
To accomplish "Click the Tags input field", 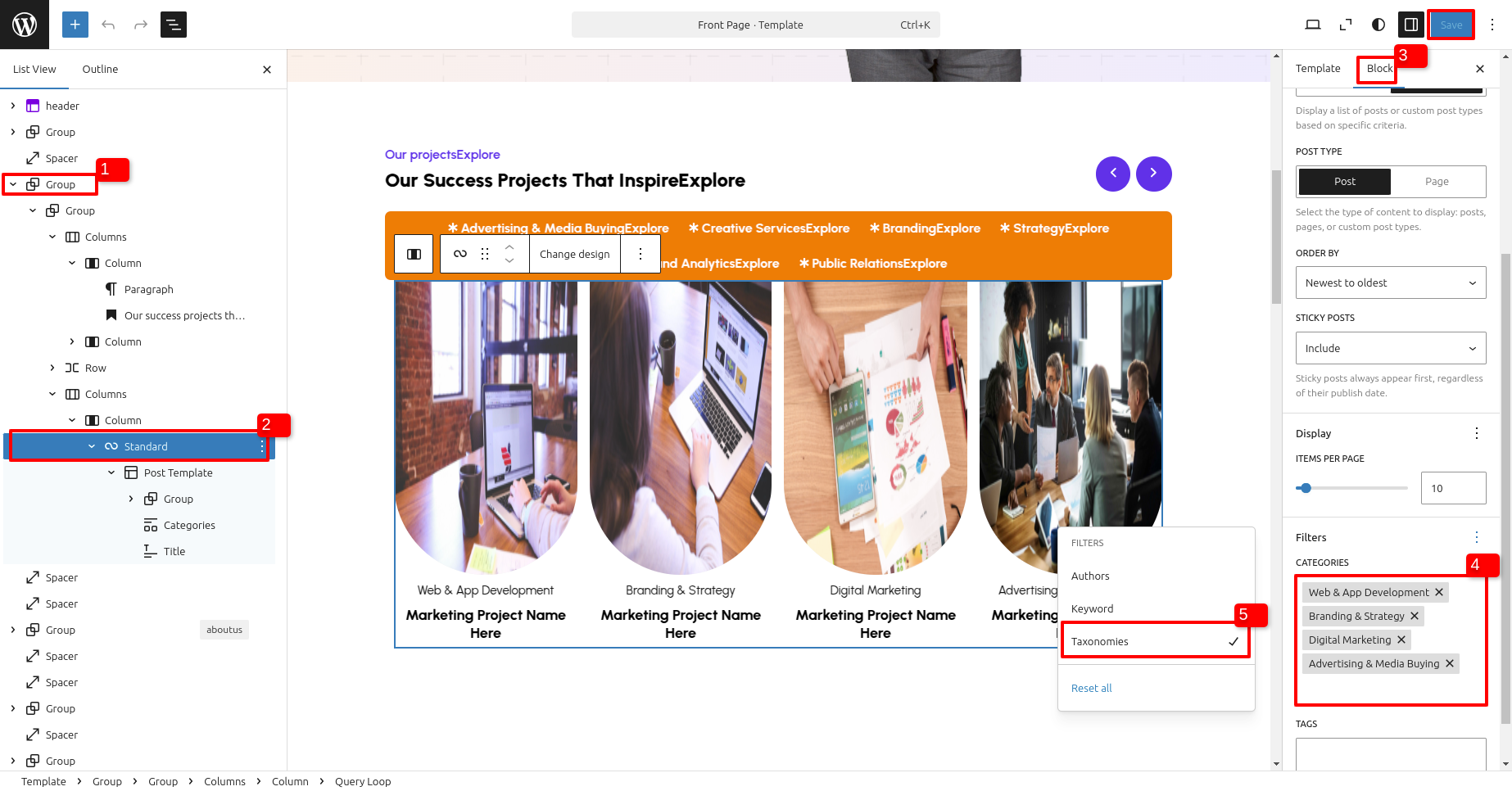I will point(1391,754).
